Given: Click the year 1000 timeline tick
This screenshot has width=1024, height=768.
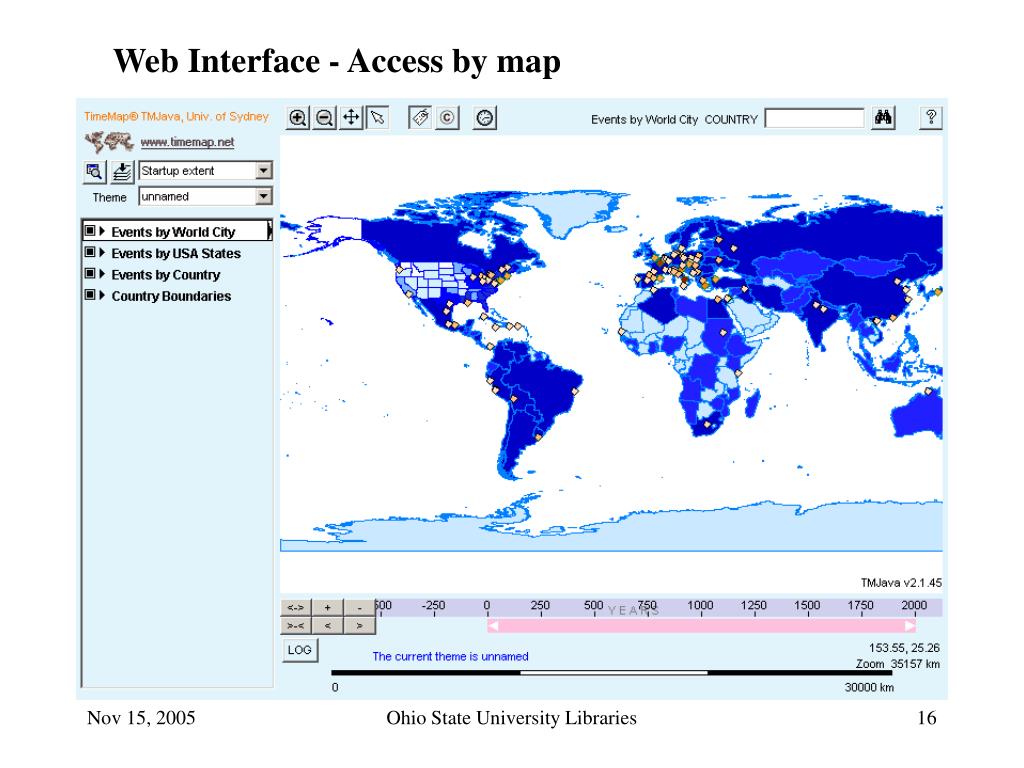Looking at the screenshot, I should [x=700, y=607].
